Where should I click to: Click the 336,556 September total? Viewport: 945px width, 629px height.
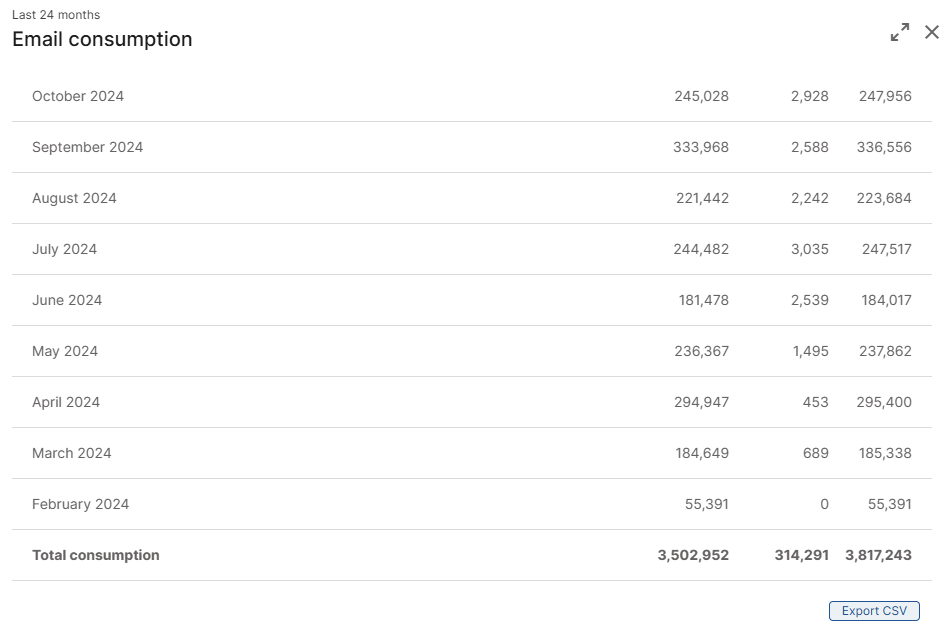[884, 147]
